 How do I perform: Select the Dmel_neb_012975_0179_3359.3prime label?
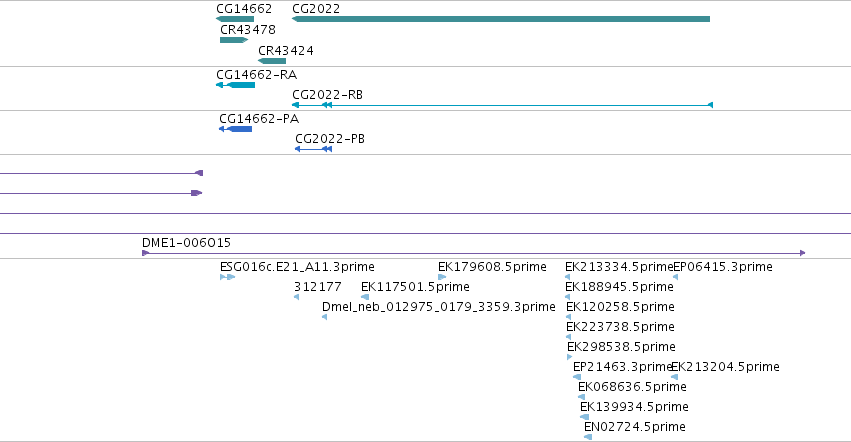click(439, 306)
